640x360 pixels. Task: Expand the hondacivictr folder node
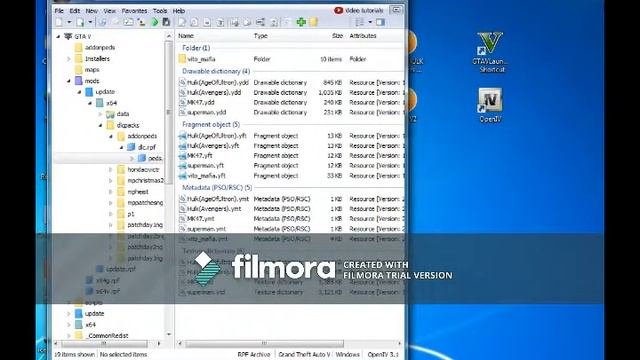pos(111,169)
